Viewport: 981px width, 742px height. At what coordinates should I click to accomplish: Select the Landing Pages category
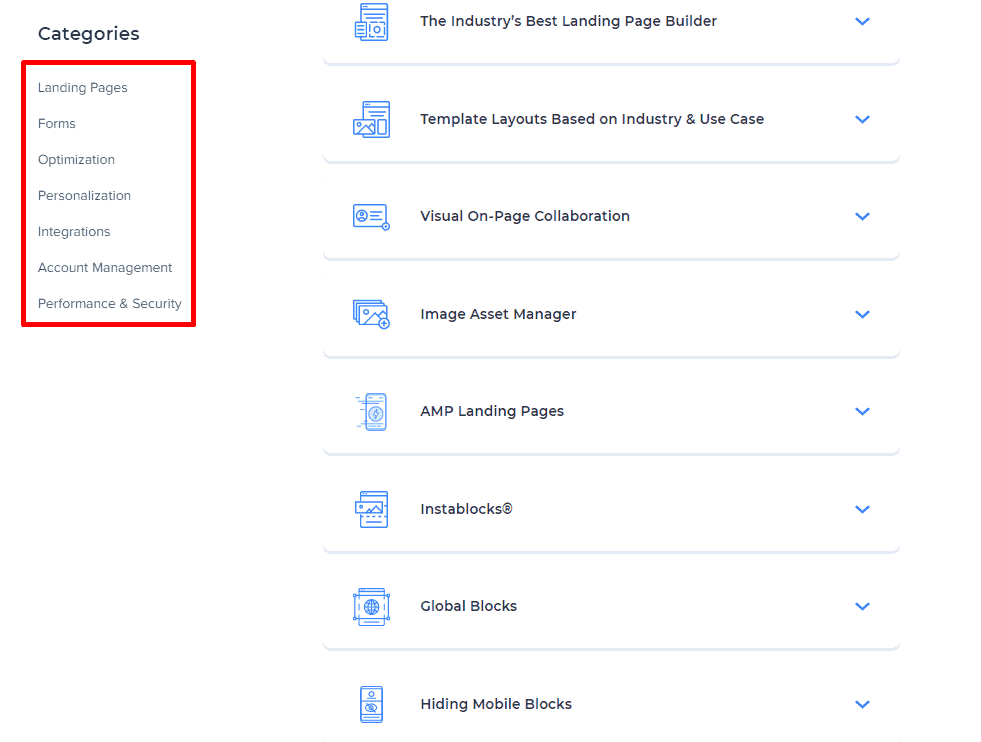(x=83, y=88)
